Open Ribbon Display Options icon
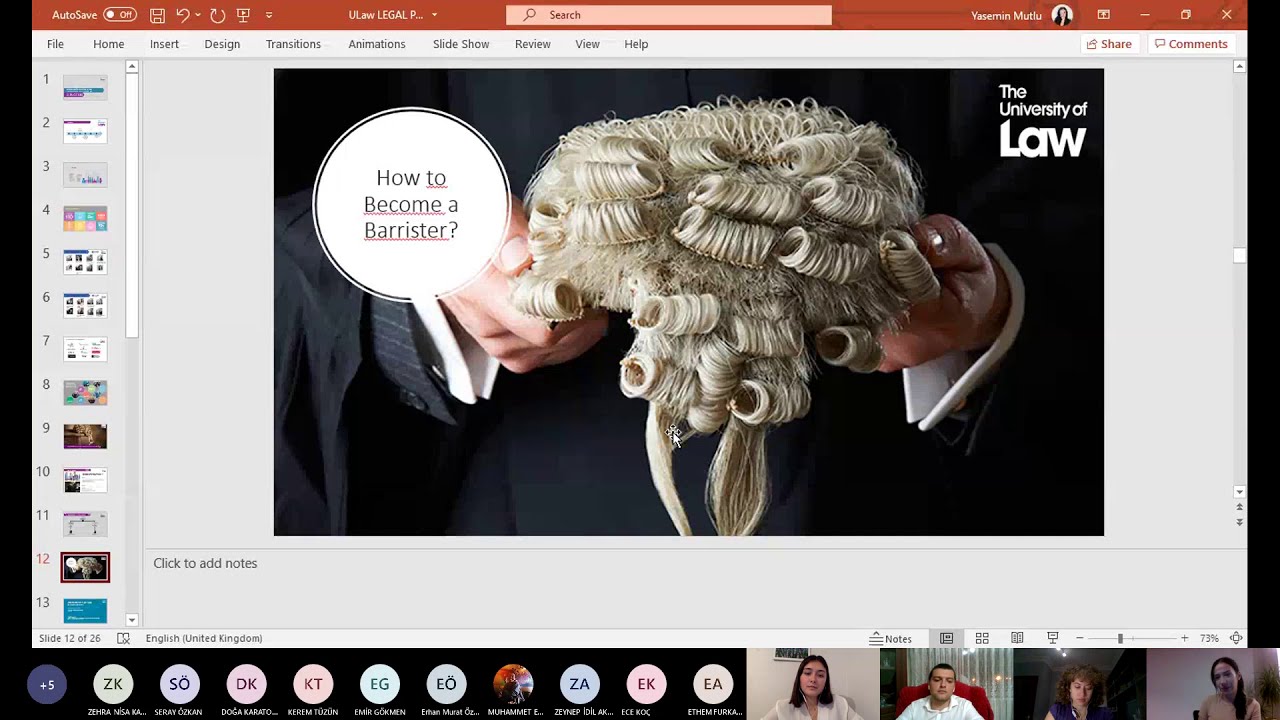1280x720 pixels. pos(1103,15)
